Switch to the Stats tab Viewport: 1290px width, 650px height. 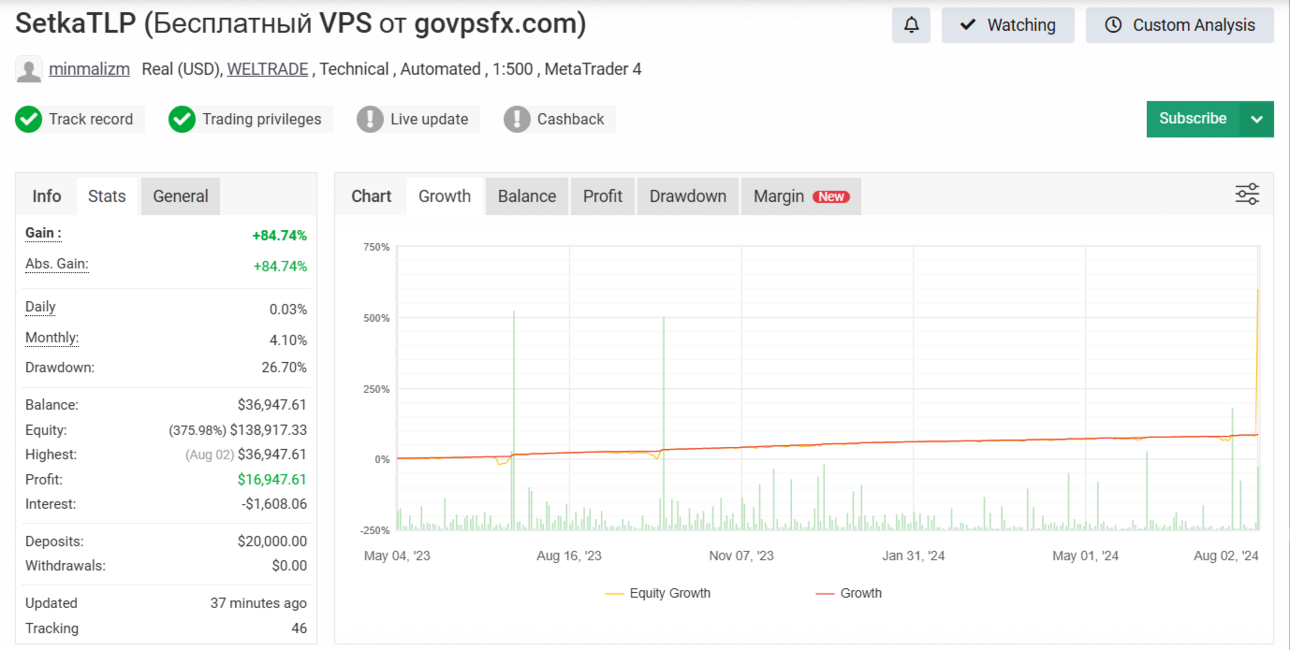pos(107,196)
